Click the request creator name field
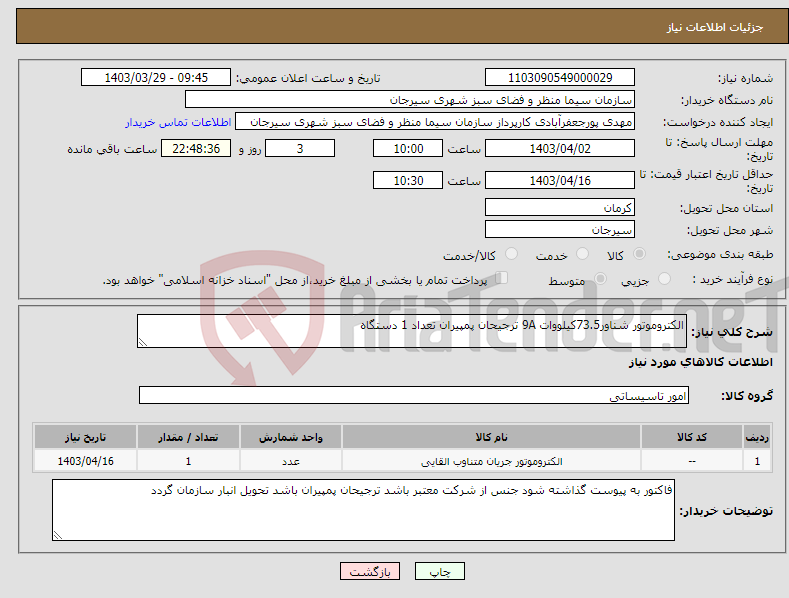The width and height of the screenshot is (789, 598). [435, 122]
